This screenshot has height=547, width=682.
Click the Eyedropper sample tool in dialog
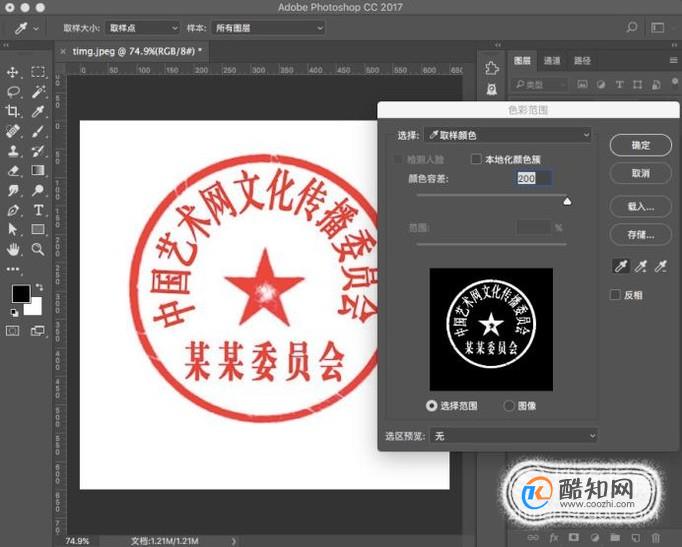[x=621, y=266]
